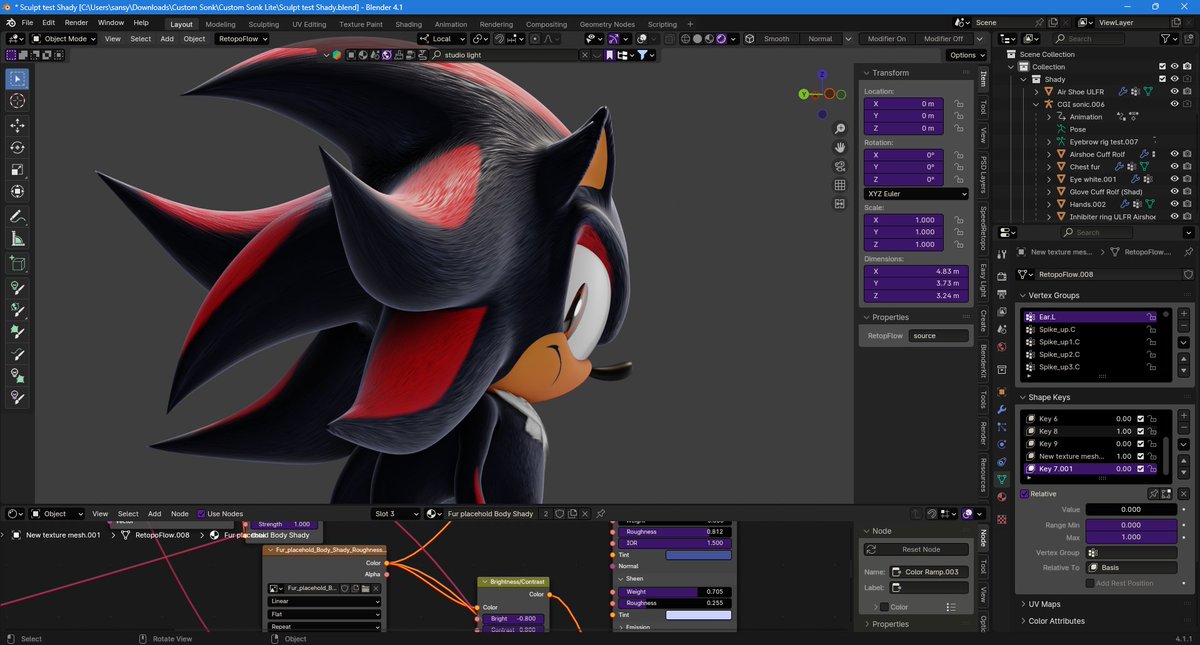This screenshot has height=645, width=1200.
Task: Toggle the camera view icon
Action: [x=840, y=166]
